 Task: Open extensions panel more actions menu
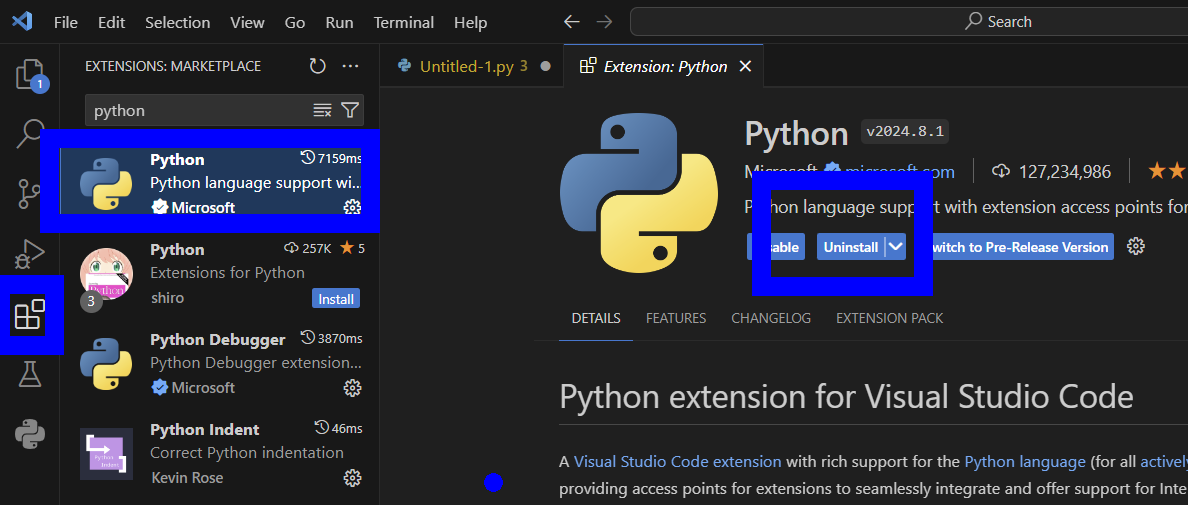350,67
